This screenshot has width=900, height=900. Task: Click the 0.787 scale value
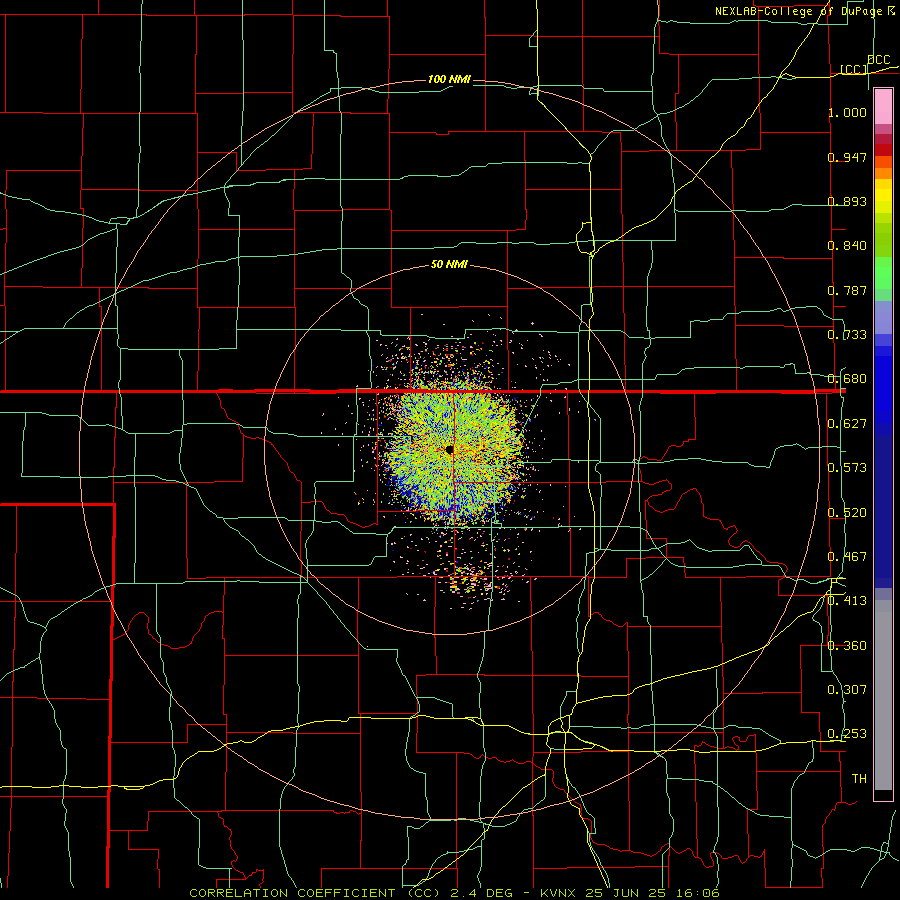(x=847, y=290)
